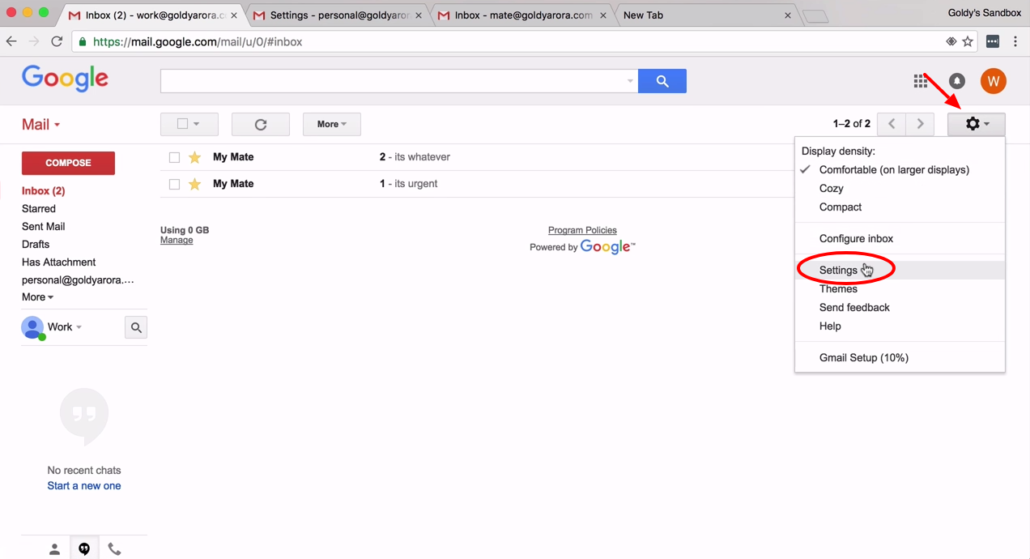The width and height of the screenshot is (1030, 559).
Task: Click the refresh mail icon button
Action: [x=261, y=124]
